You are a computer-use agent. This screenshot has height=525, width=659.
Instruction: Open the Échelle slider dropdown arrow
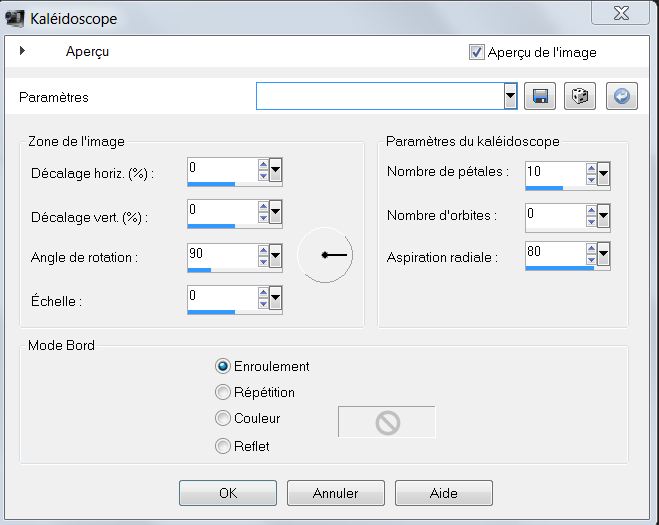click(275, 298)
